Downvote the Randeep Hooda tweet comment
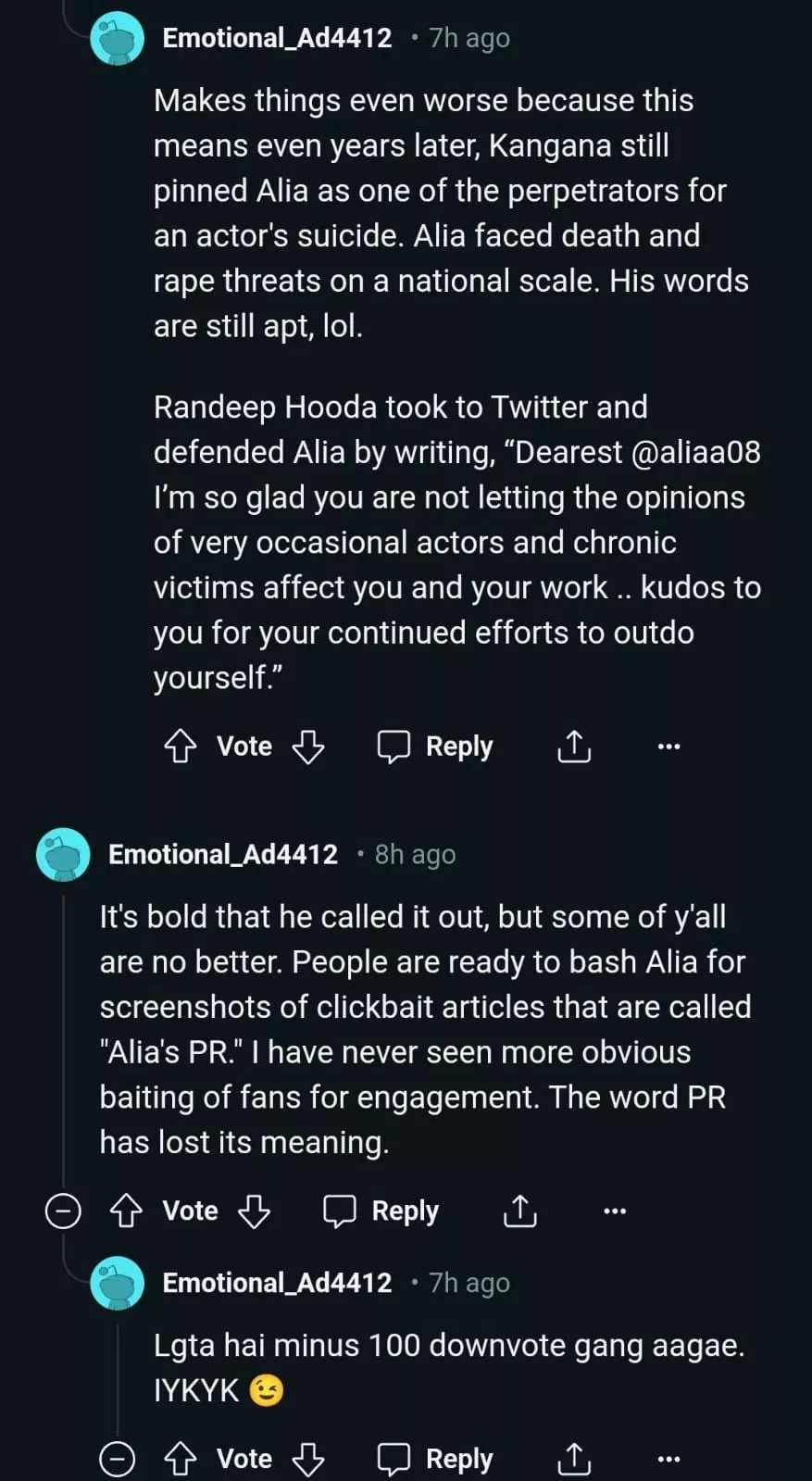812x1481 pixels. coord(308,746)
